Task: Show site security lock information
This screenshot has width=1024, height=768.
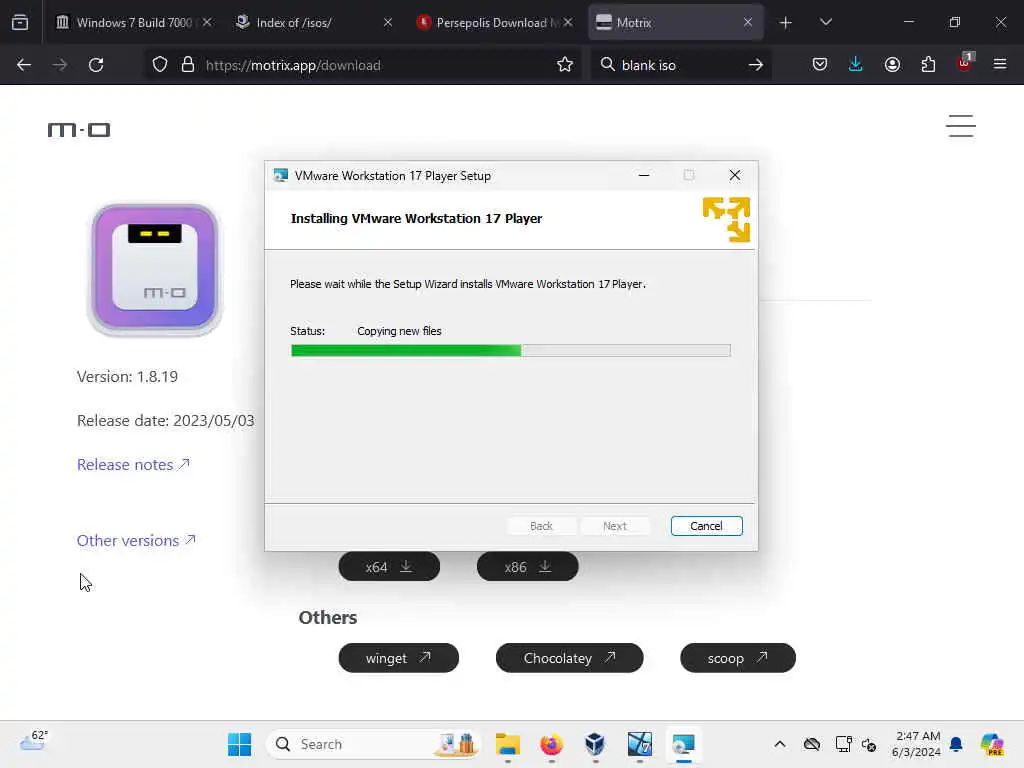Action: tap(188, 65)
